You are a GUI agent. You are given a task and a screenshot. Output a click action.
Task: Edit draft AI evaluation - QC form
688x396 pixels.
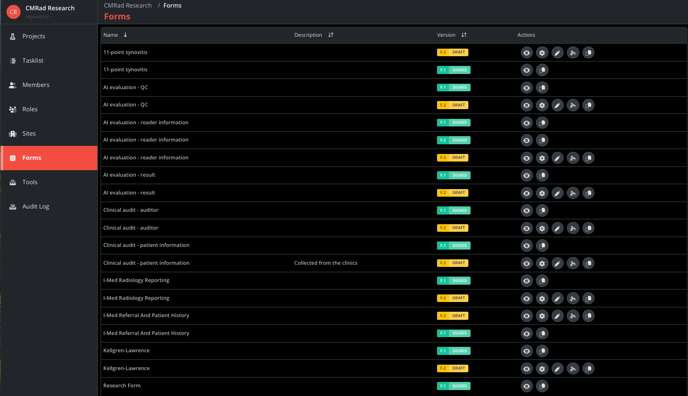coord(557,105)
